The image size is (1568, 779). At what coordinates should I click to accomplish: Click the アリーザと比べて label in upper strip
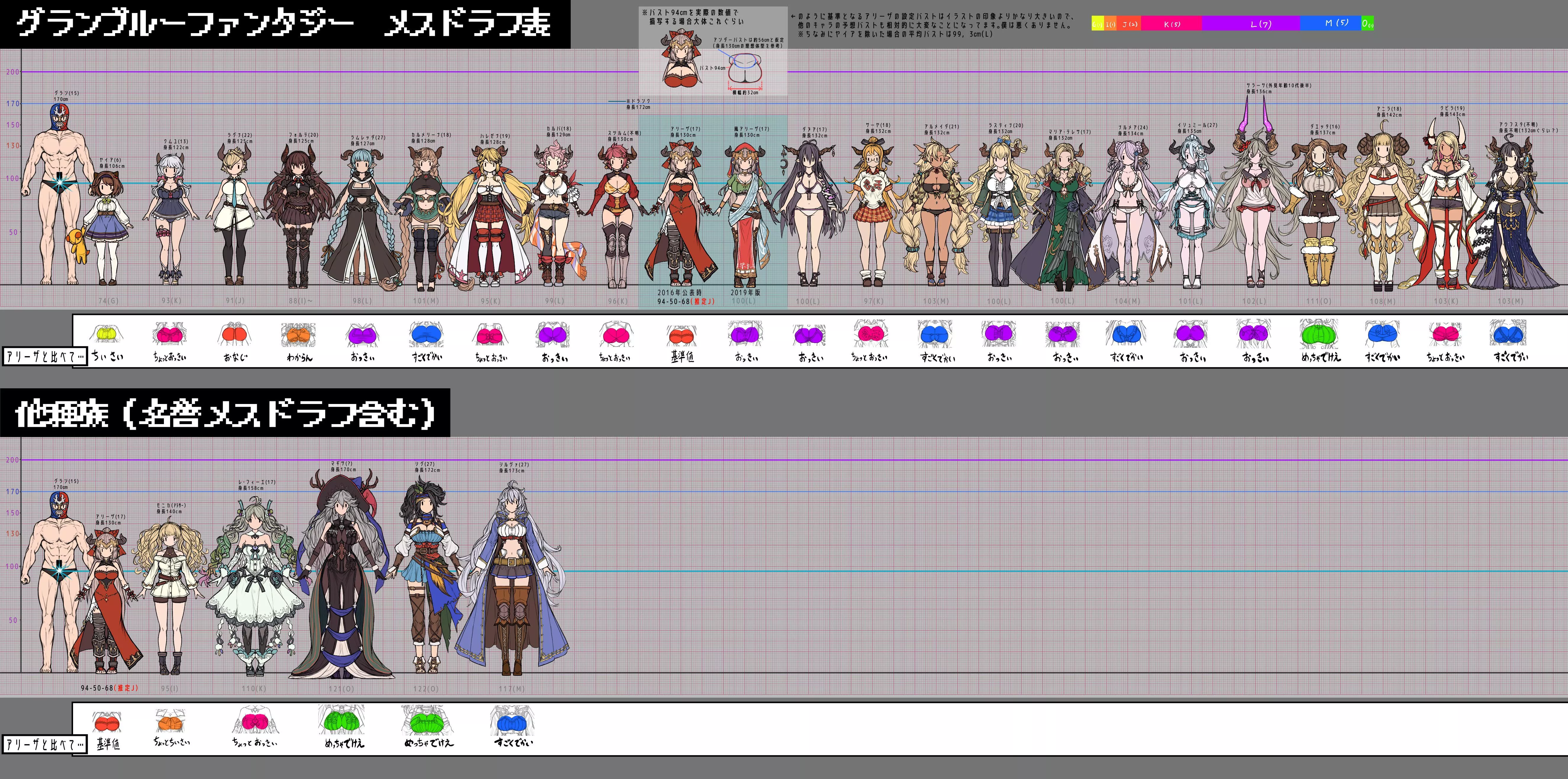point(44,356)
